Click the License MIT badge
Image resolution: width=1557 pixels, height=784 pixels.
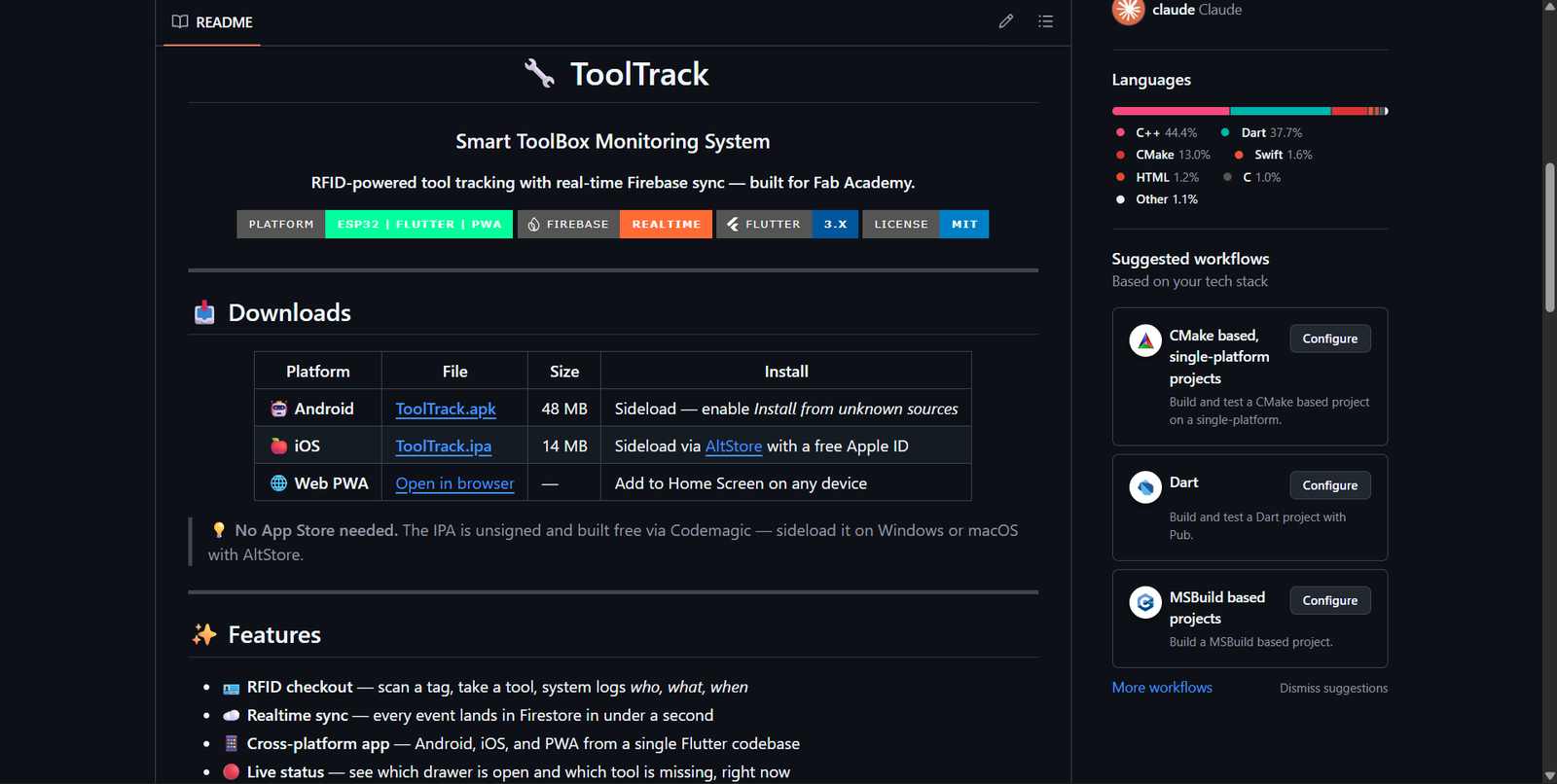point(925,225)
